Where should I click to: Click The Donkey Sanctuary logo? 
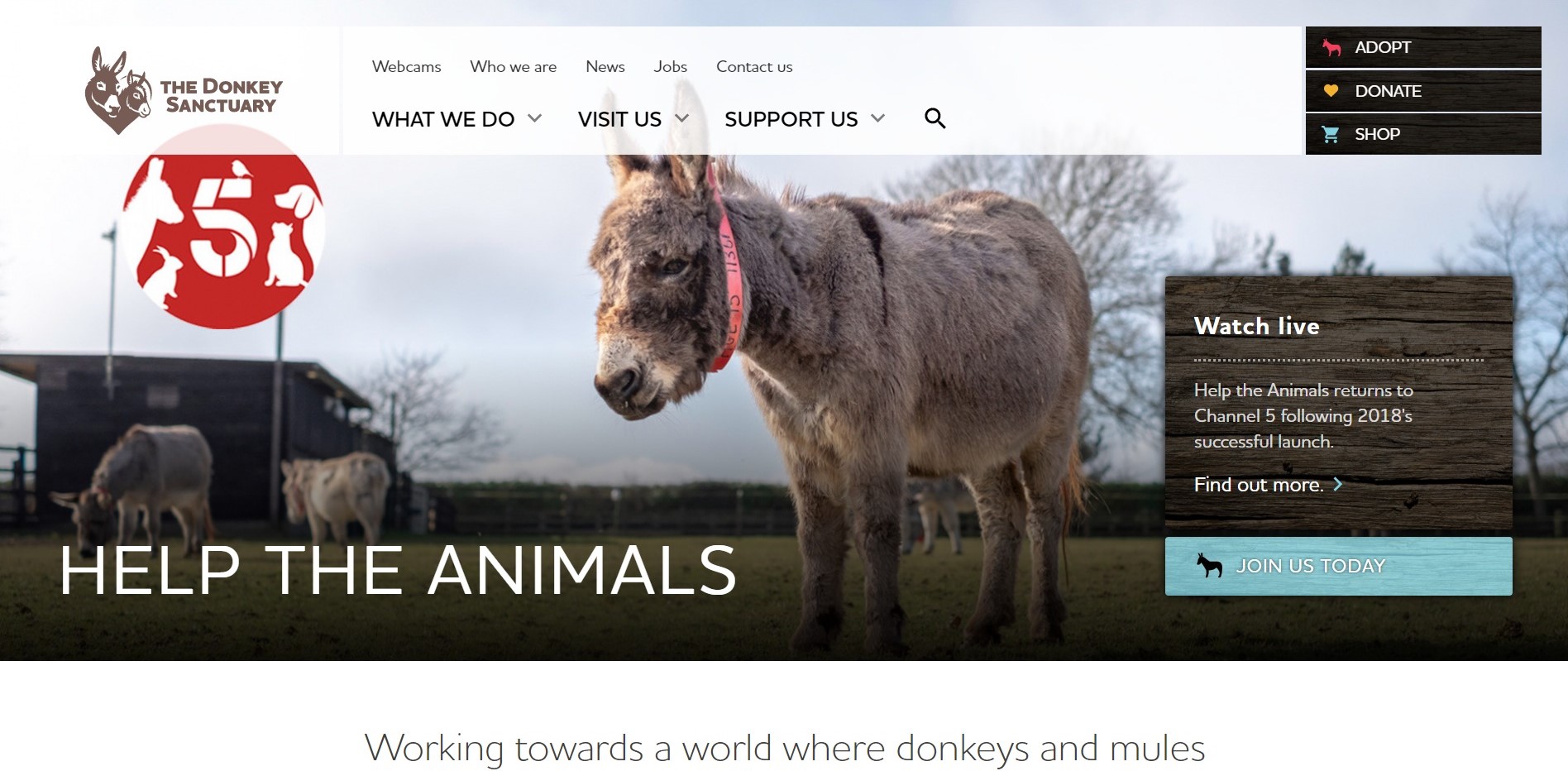(x=184, y=91)
